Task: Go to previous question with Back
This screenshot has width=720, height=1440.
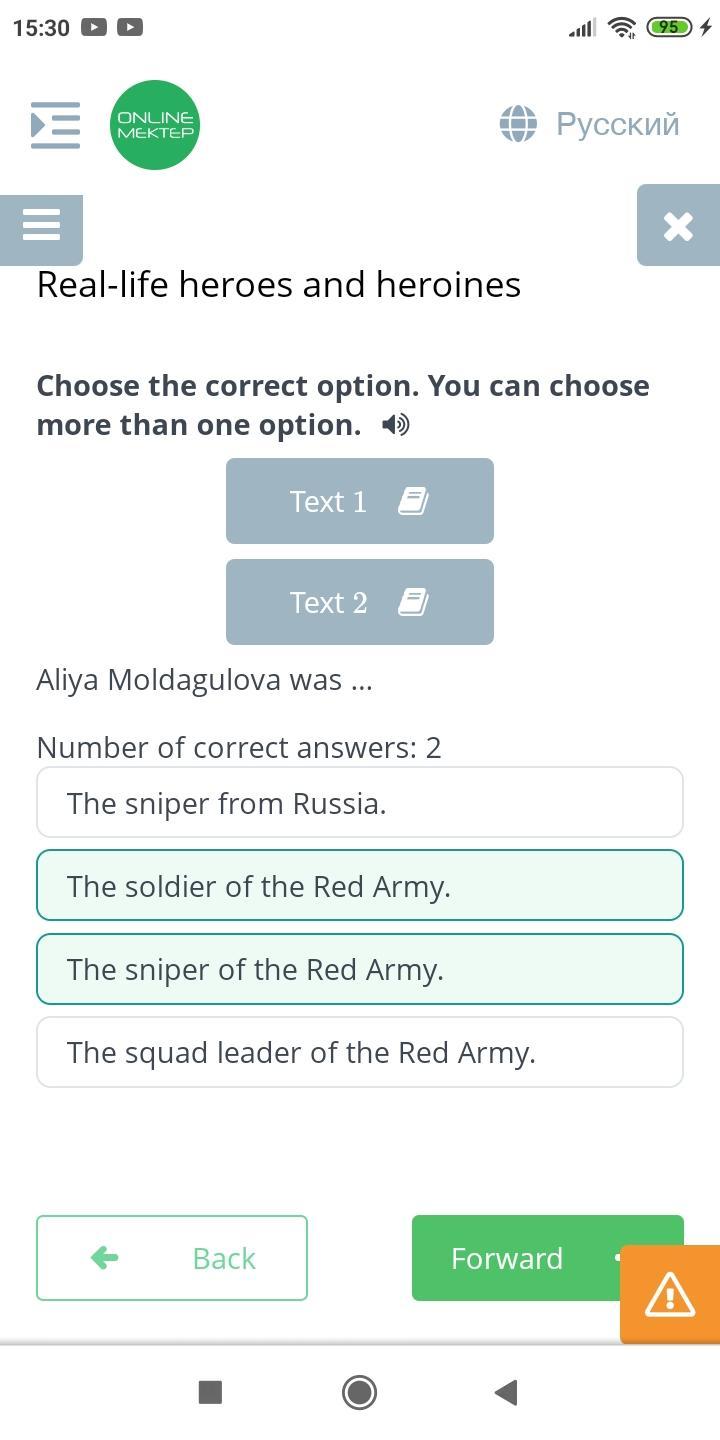Action: (x=172, y=1258)
